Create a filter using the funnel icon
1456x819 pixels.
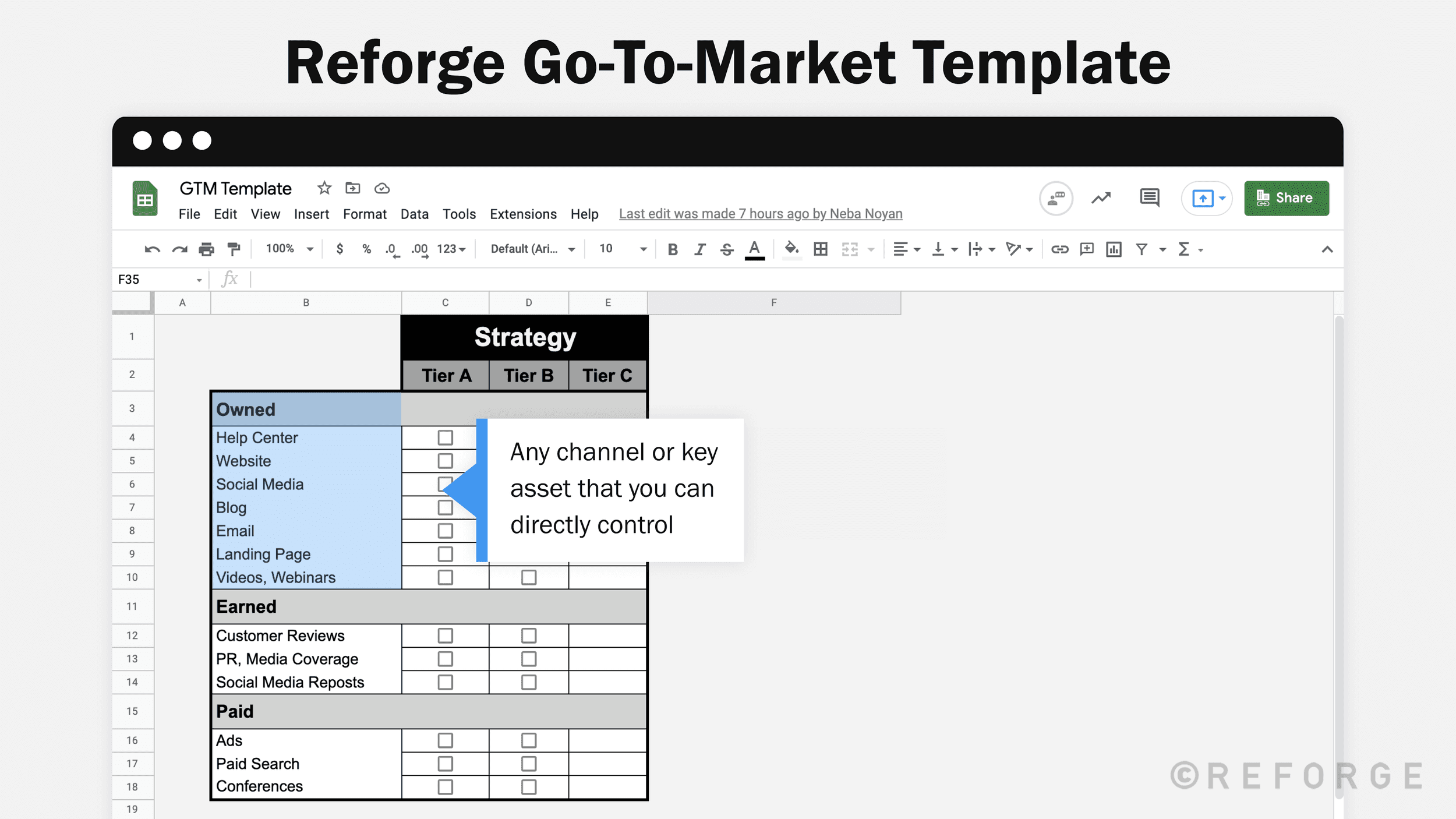pos(1140,249)
